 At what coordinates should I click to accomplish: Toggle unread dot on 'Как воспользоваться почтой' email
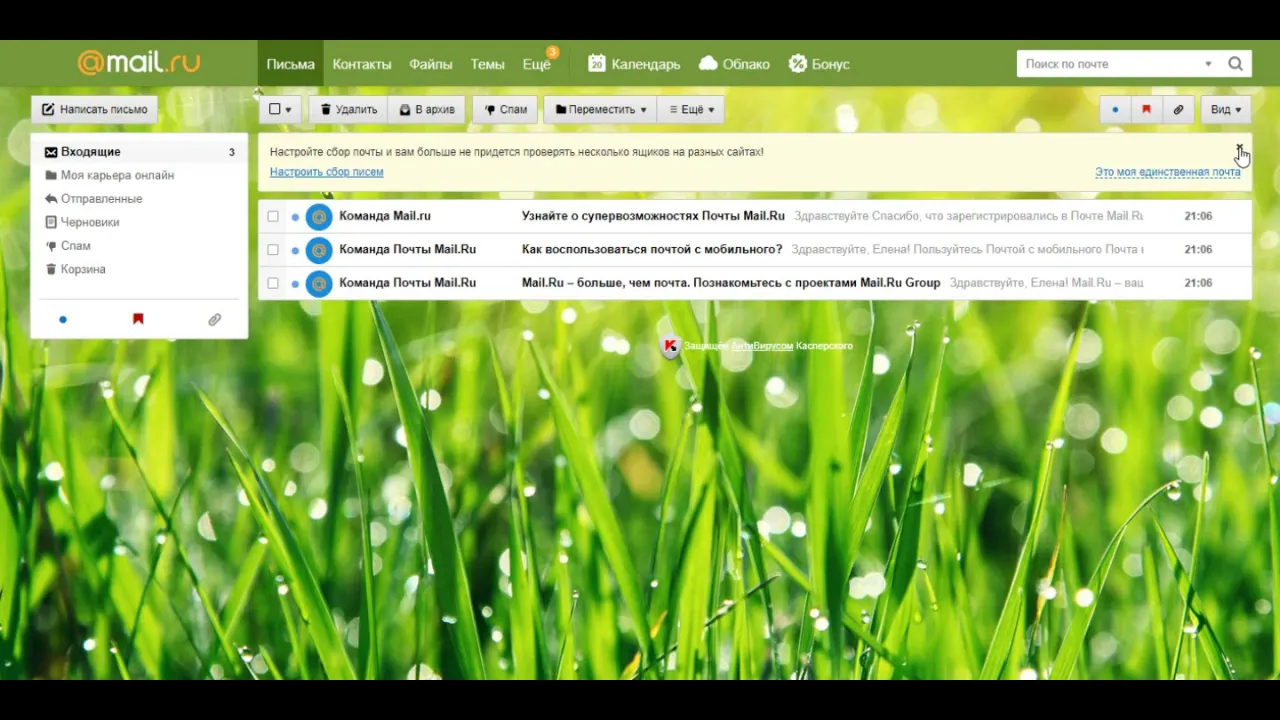point(295,250)
